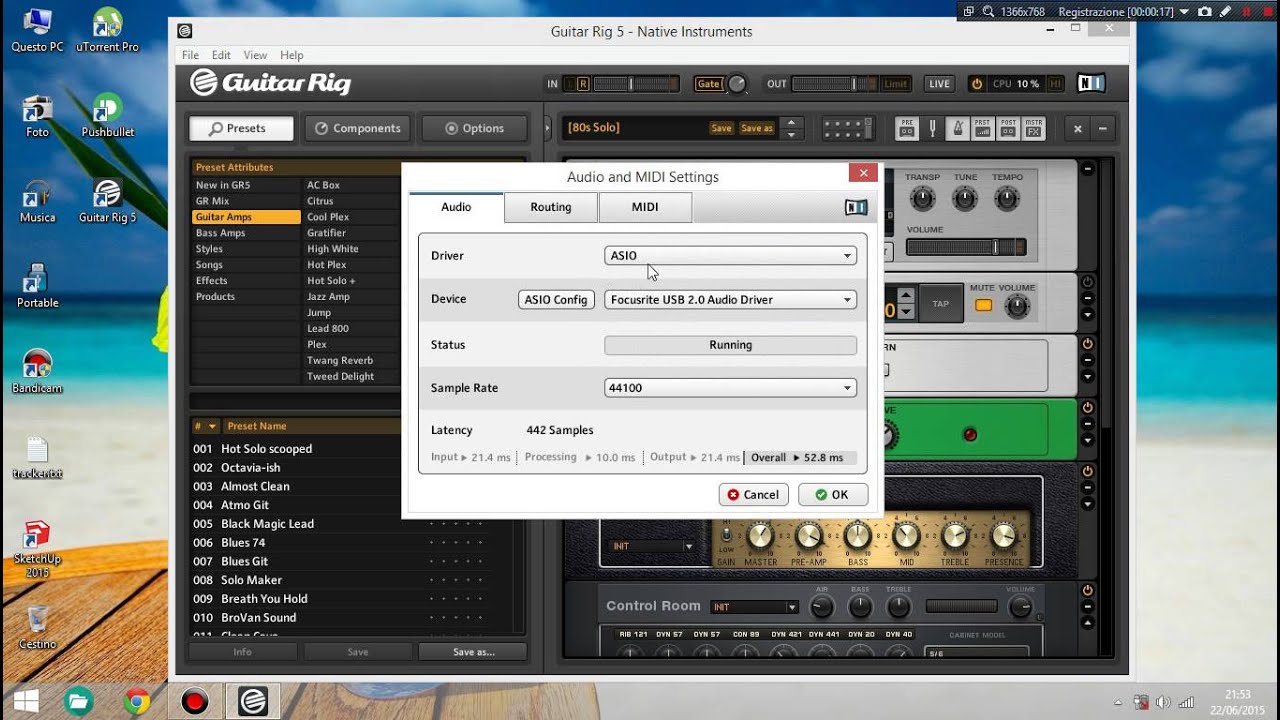Select Guitar Amps attribute
1280x720 pixels.
coord(246,217)
